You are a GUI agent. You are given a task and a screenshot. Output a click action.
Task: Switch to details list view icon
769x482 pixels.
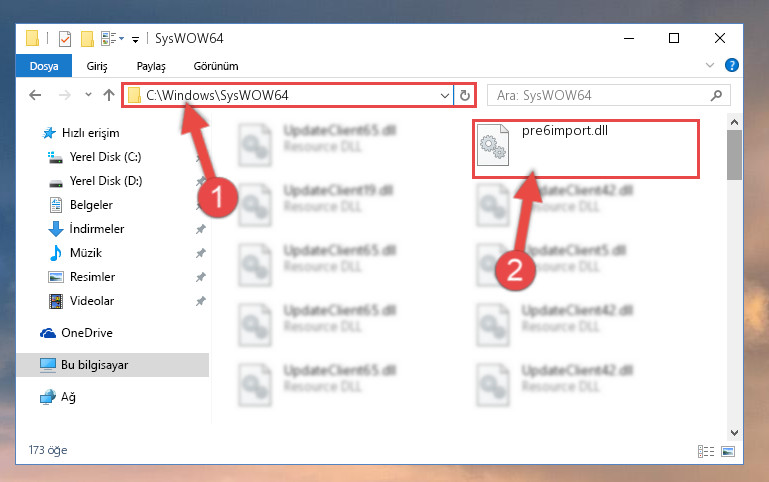click(x=706, y=451)
